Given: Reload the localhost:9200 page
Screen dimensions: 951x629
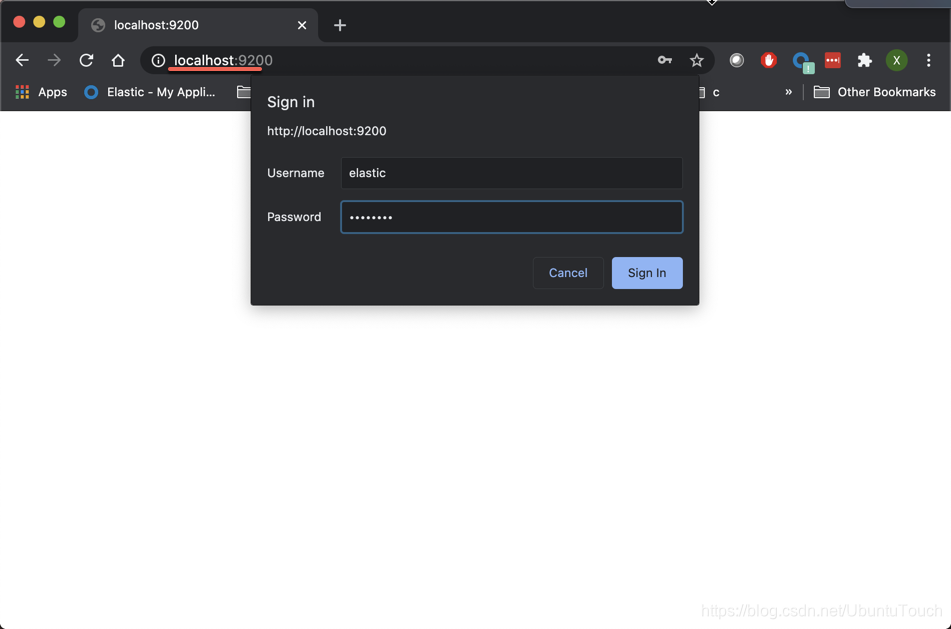Looking at the screenshot, I should point(86,60).
